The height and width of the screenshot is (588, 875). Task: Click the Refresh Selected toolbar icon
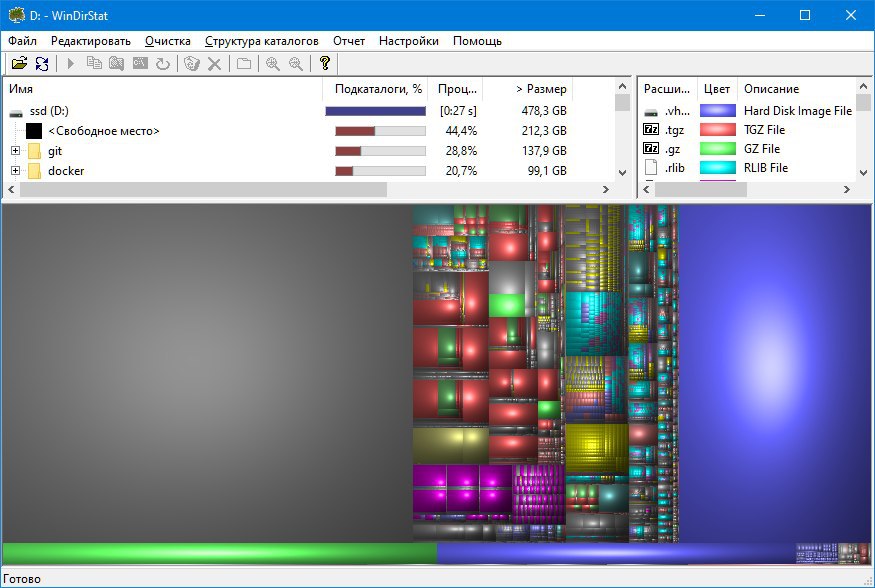click(163, 64)
